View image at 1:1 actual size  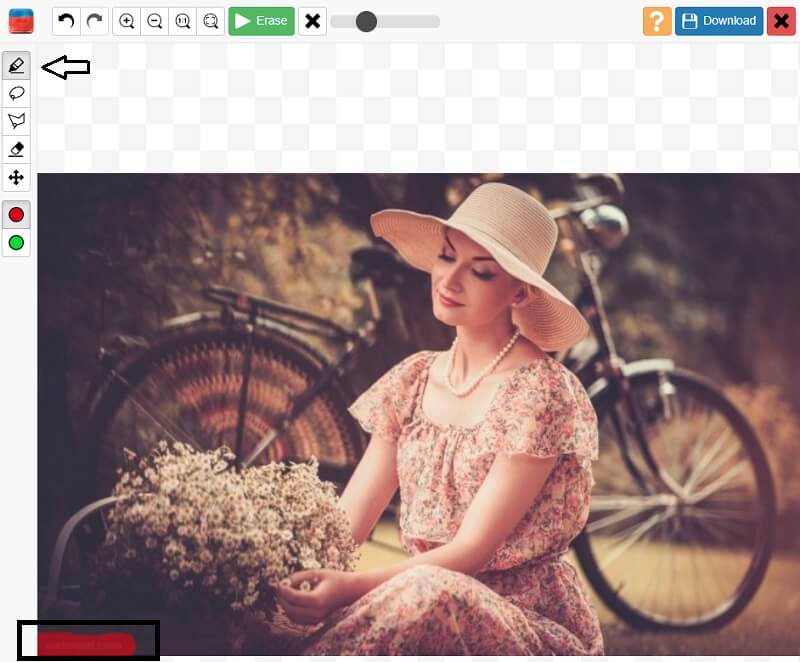[184, 20]
